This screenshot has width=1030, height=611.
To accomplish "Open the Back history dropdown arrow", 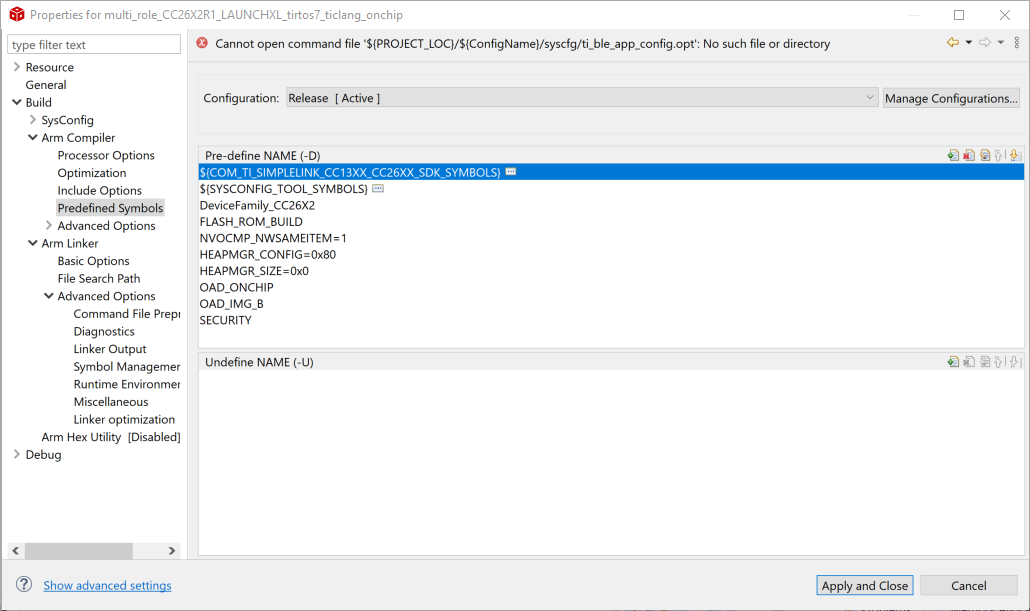I will coord(968,42).
